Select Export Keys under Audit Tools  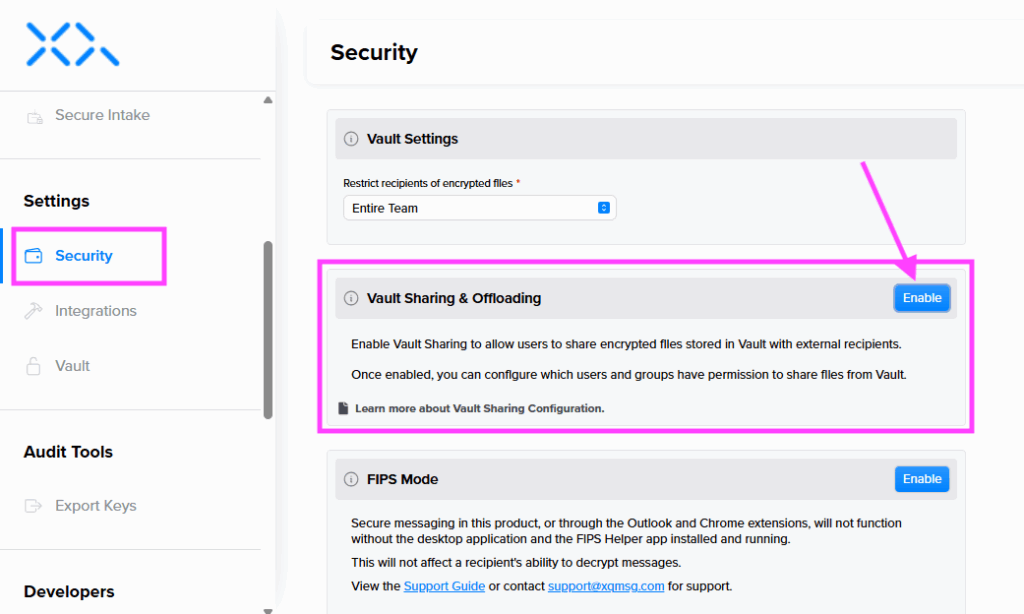click(x=95, y=506)
